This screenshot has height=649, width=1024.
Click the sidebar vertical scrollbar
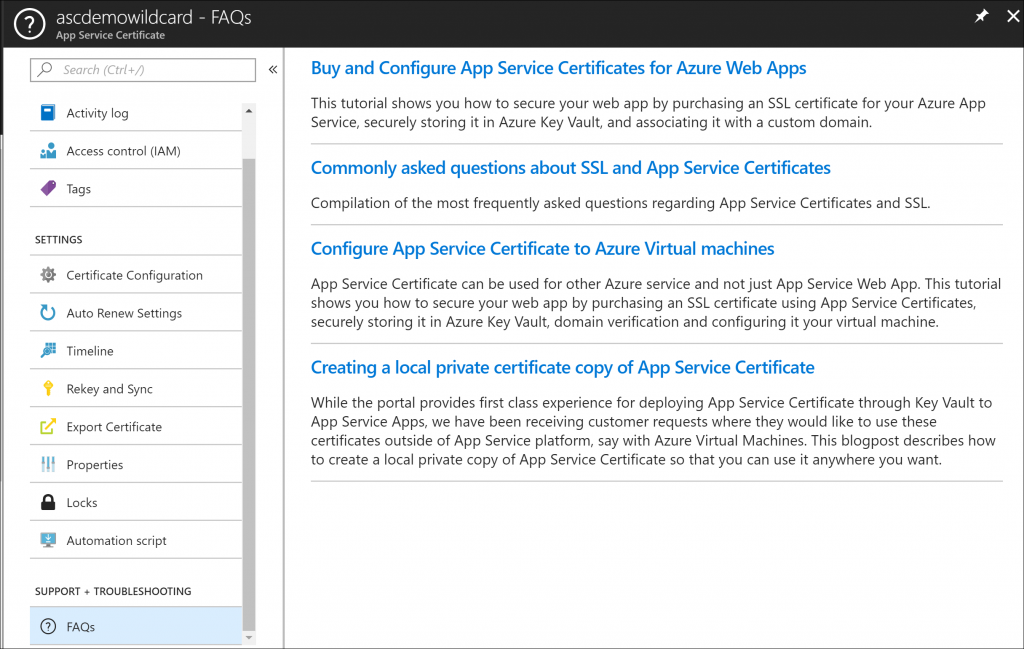tap(249, 390)
